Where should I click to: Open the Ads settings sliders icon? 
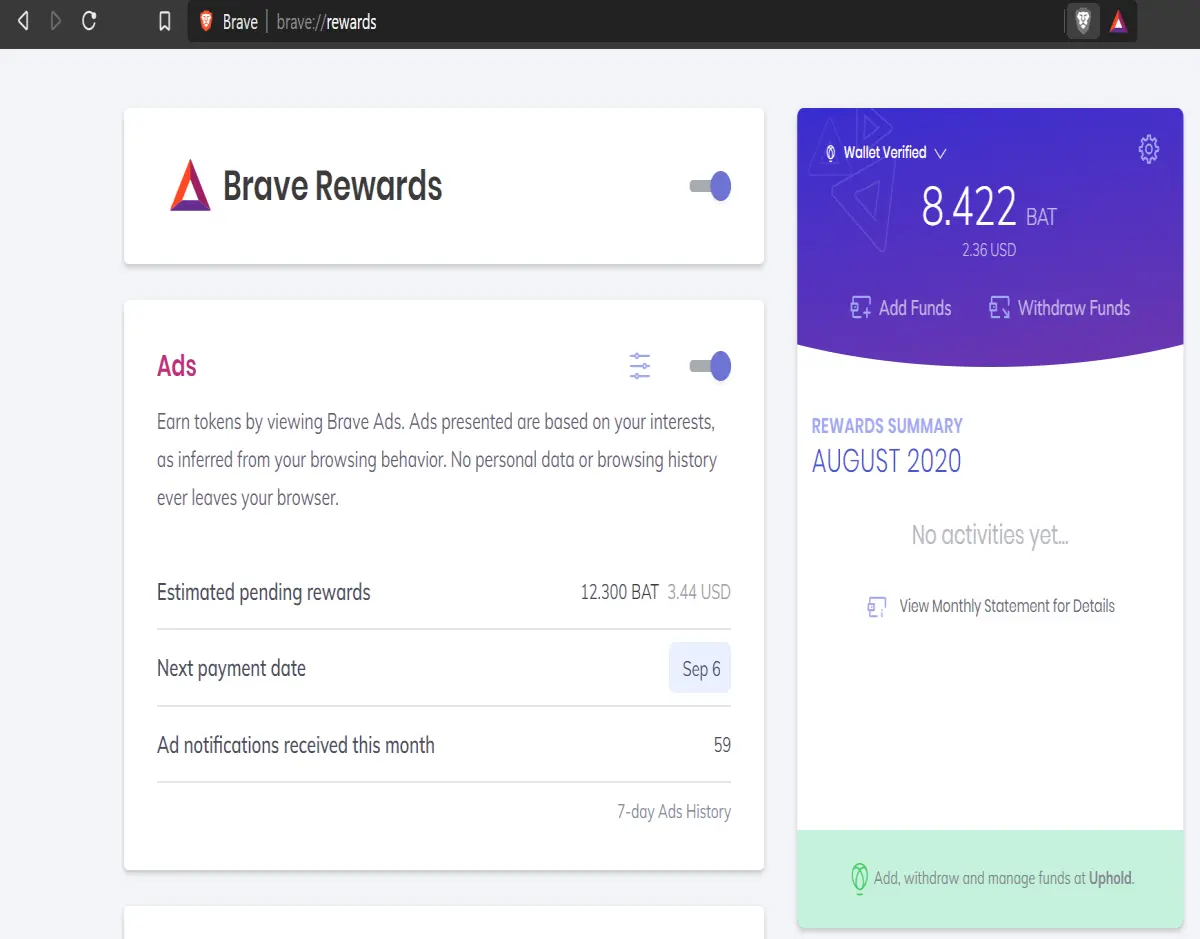click(x=640, y=366)
